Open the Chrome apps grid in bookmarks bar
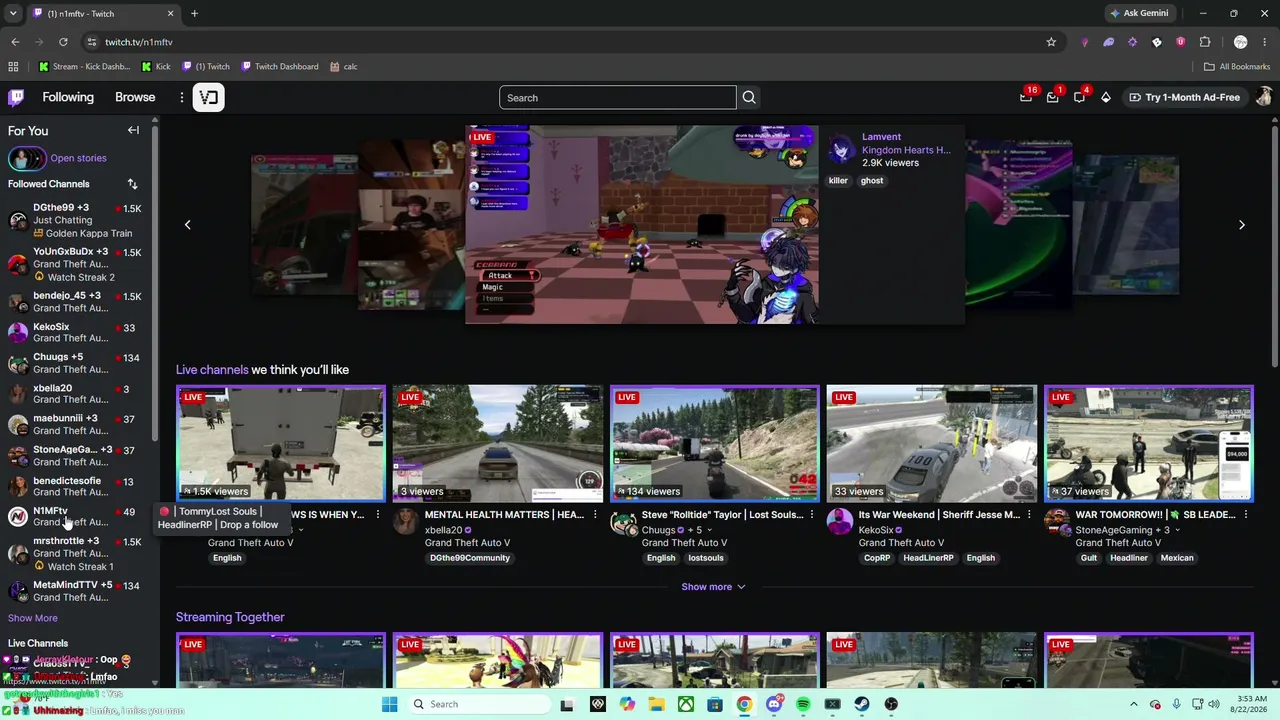Screen dimensions: 1280x720 point(13,66)
